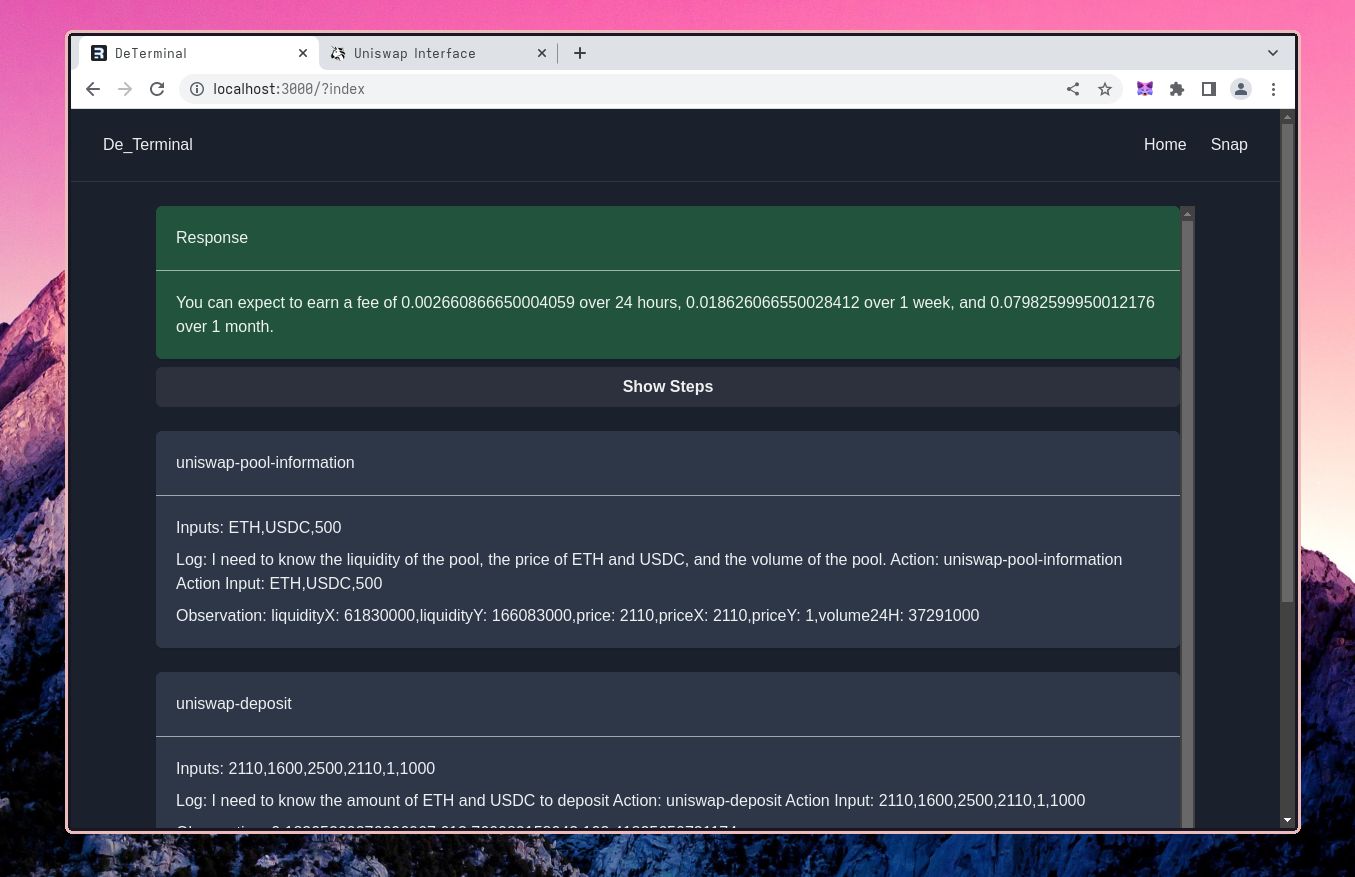
Task: Close the DeTerminal tab
Action: click(303, 53)
